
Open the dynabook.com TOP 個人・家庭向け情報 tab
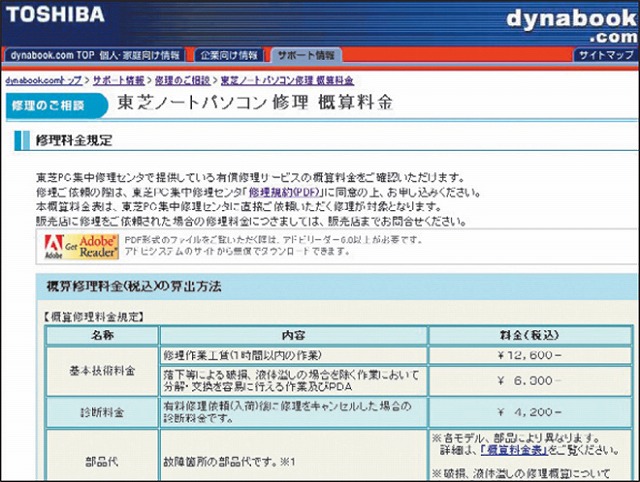pyautogui.click(x=96, y=55)
